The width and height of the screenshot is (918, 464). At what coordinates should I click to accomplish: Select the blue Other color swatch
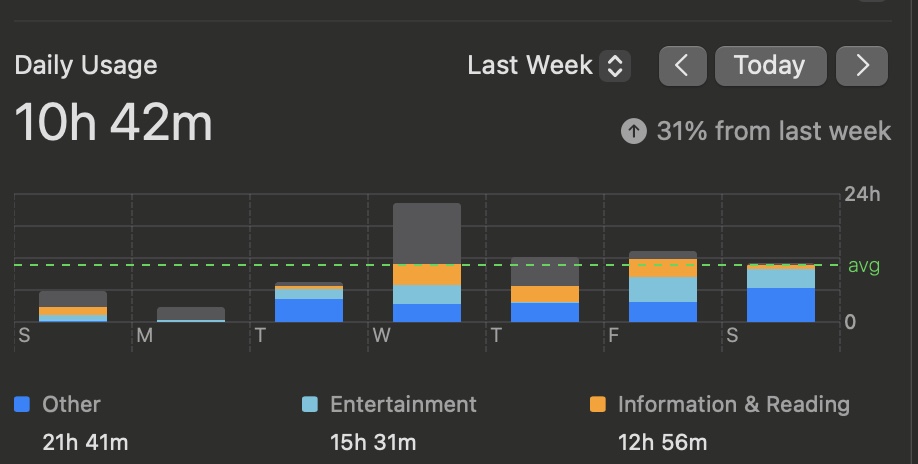[22, 404]
